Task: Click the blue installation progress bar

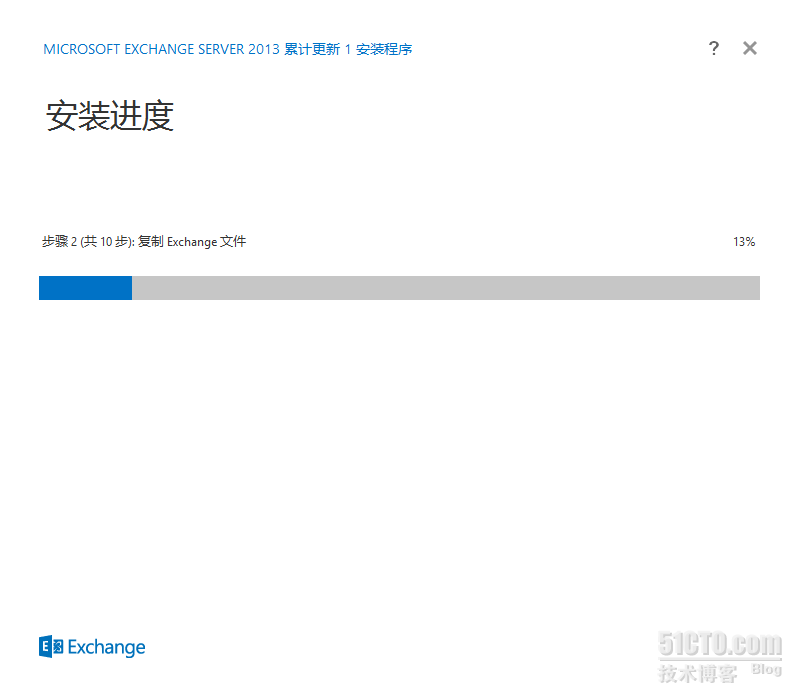Action: click(x=399, y=288)
